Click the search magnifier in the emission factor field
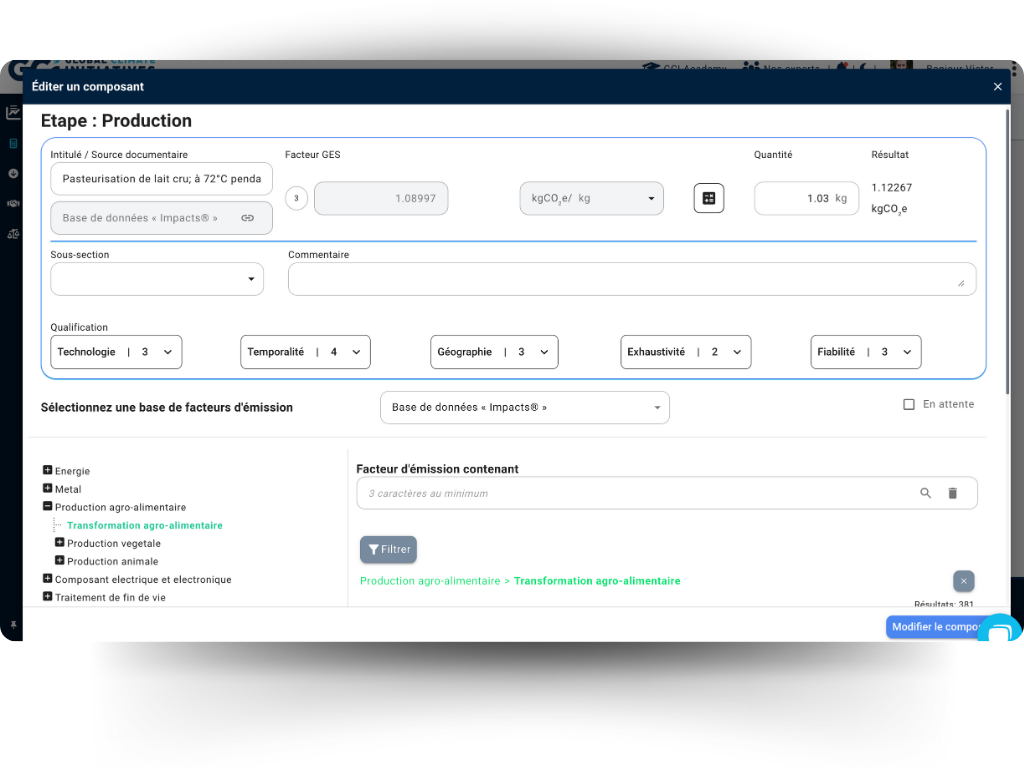The image size is (1024, 768). [x=925, y=493]
